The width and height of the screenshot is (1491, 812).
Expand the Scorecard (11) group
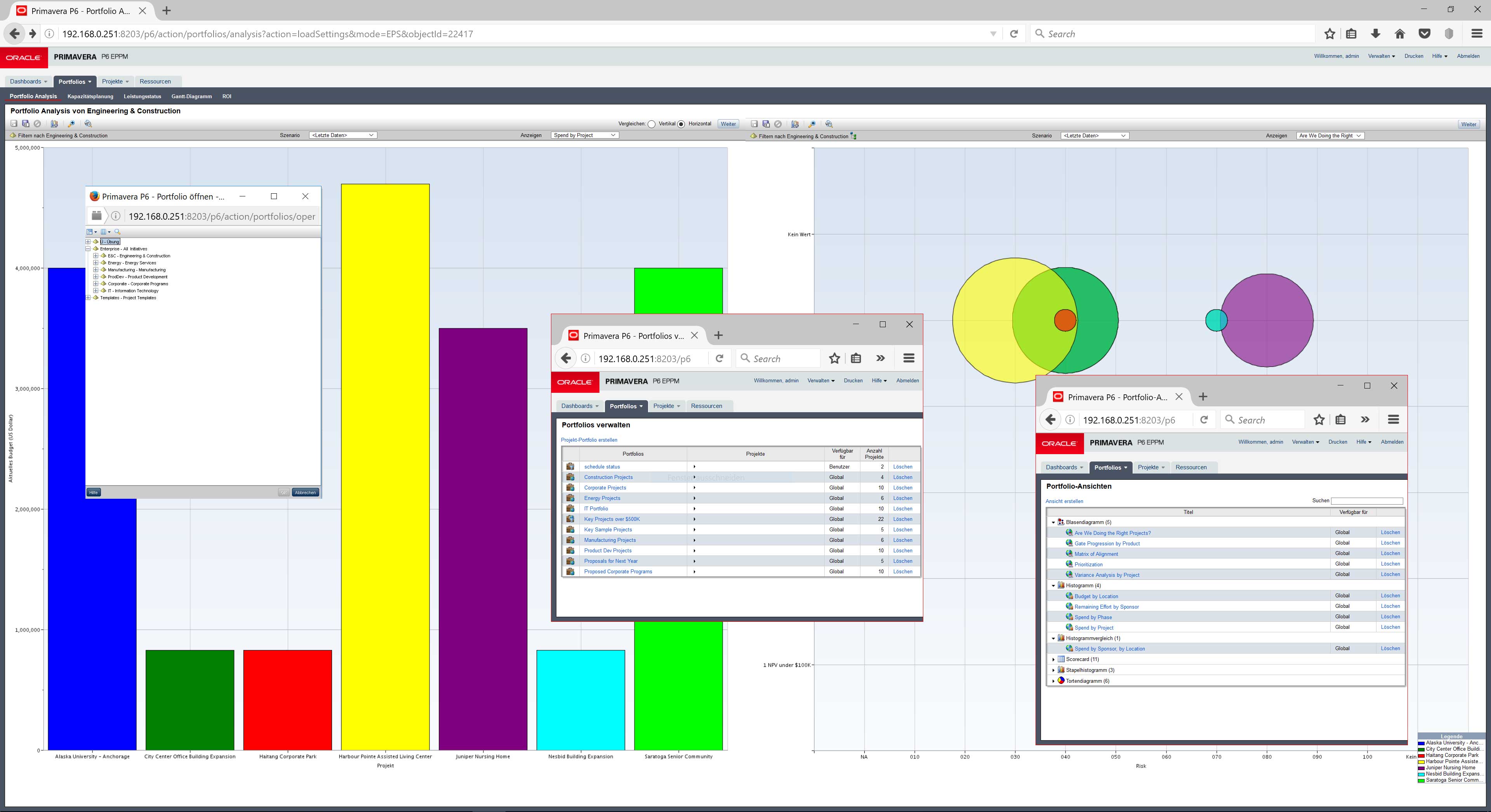coord(1053,659)
